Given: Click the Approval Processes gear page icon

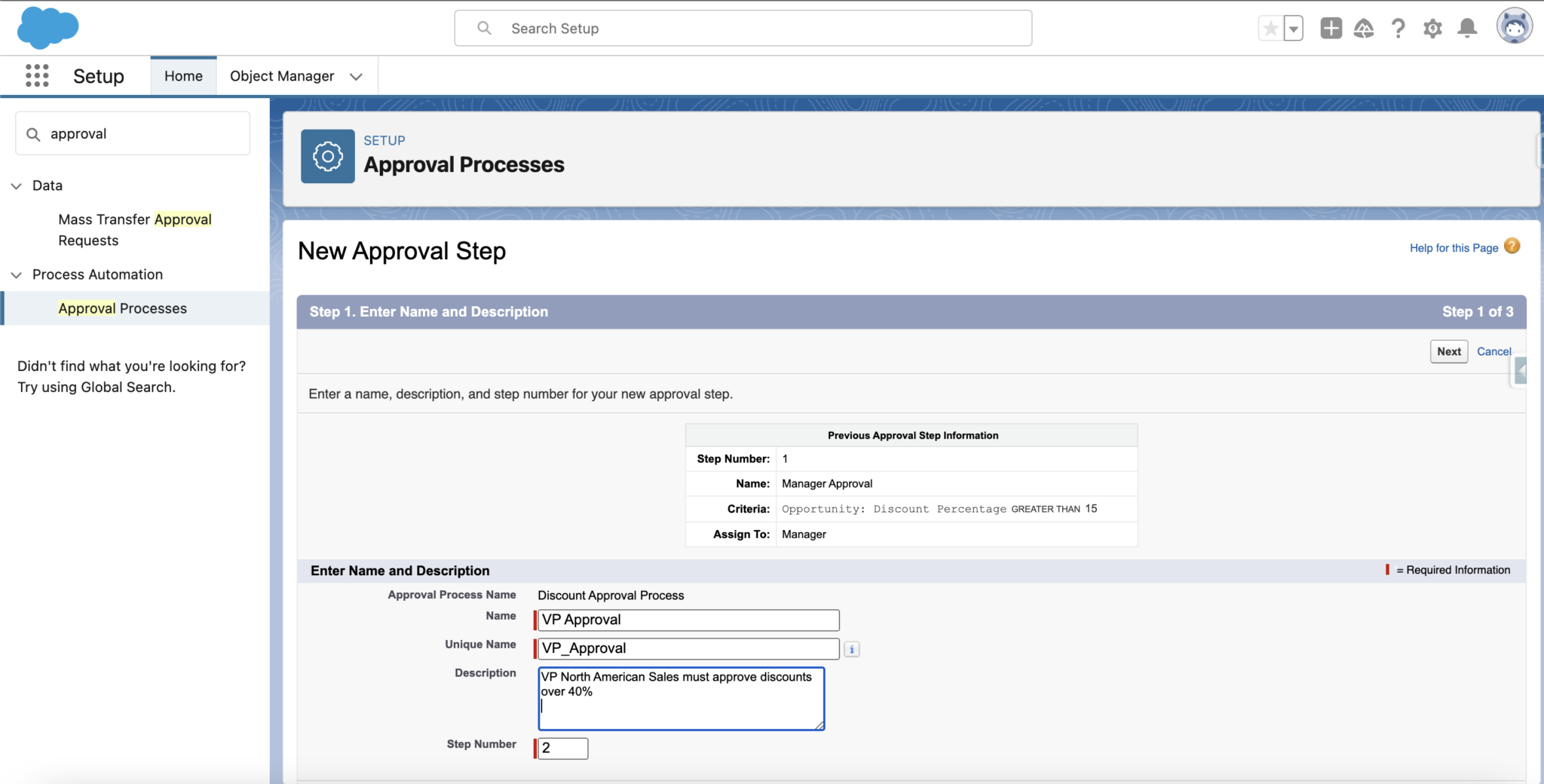Looking at the screenshot, I should pyautogui.click(x=327, y=156).
